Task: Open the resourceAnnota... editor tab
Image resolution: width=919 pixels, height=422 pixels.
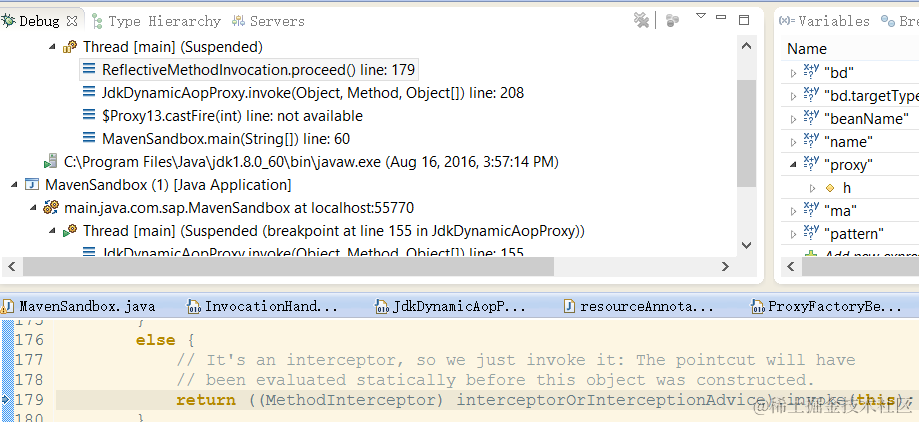Action: 639,307
